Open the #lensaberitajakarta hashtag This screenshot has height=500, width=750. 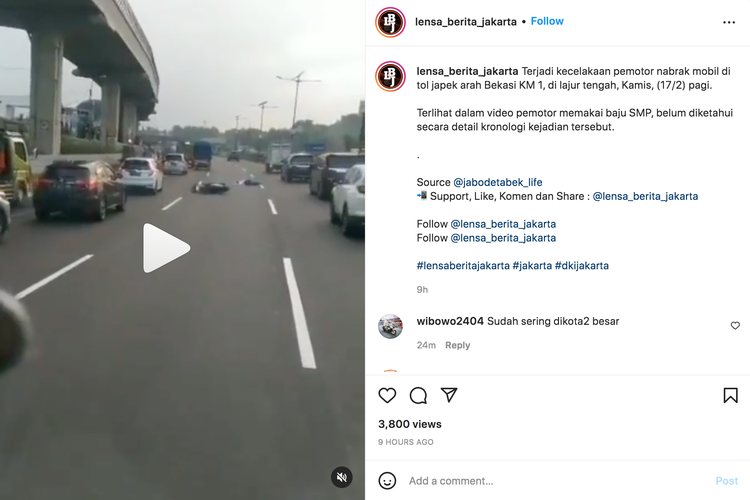click(463, 266)
